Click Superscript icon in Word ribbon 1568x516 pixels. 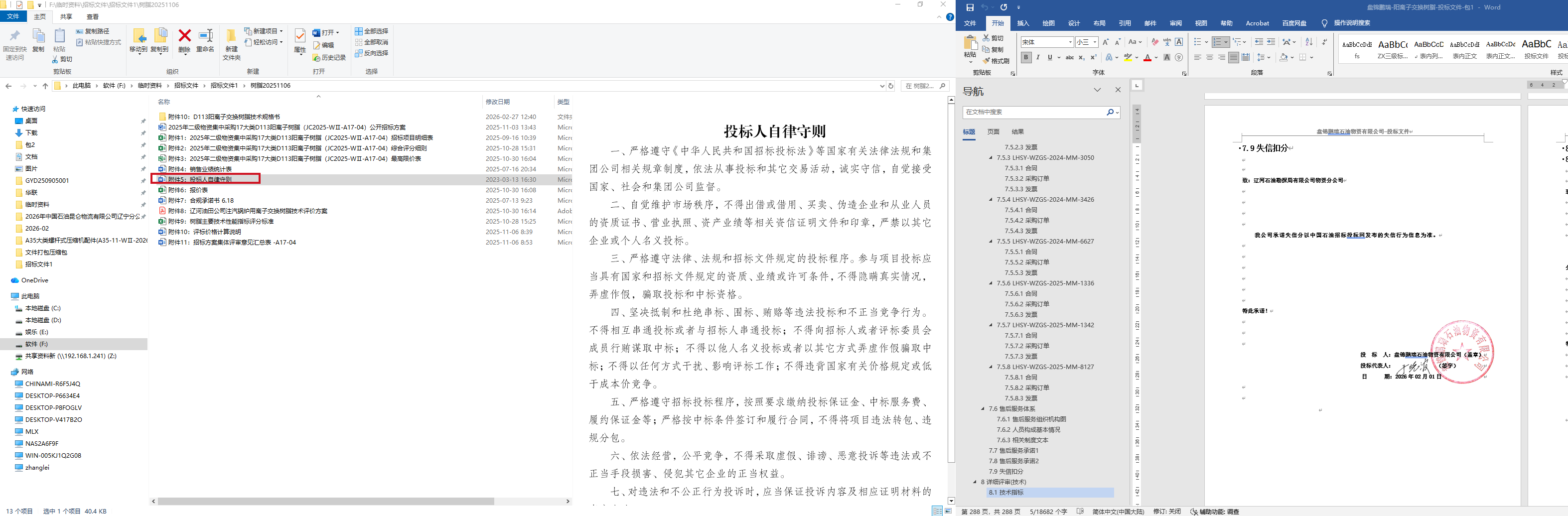pos(1093,57)
